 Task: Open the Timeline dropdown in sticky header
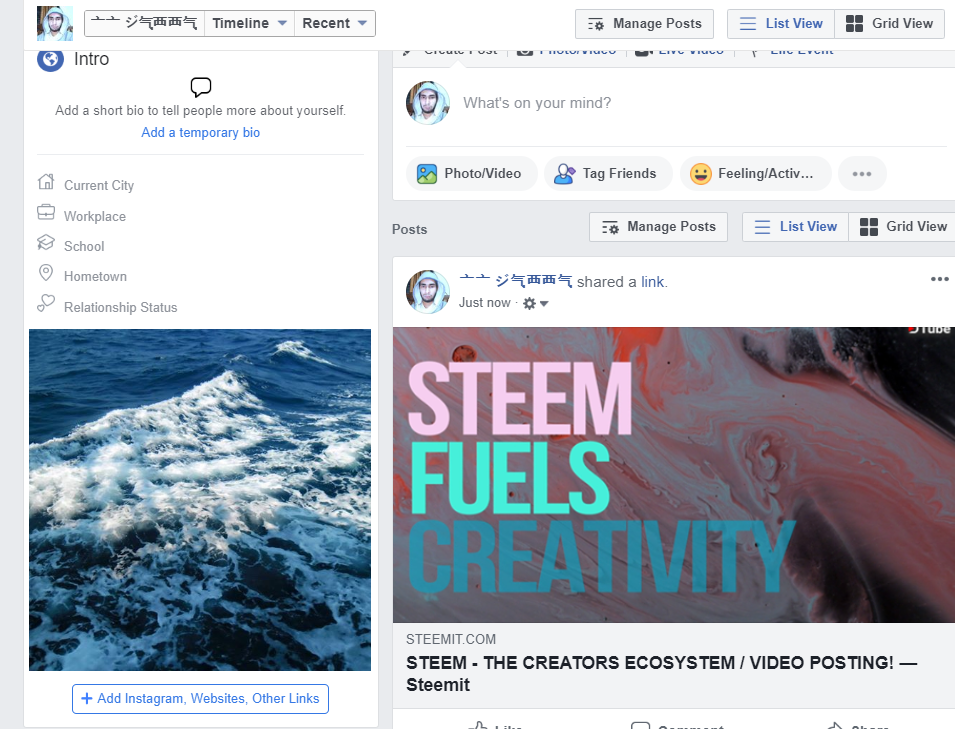click(250, 23)
